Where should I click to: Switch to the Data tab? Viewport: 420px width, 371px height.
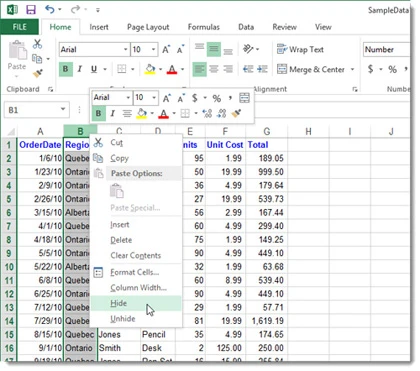pyautogui.click(x=246, y=27)
